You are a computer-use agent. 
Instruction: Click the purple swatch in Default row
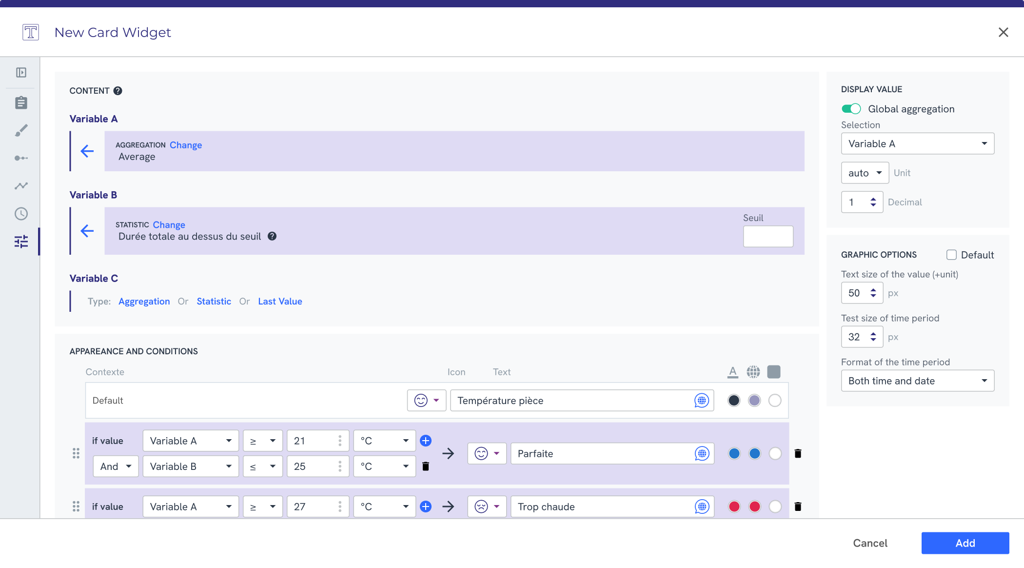click(x=754, y=401)
